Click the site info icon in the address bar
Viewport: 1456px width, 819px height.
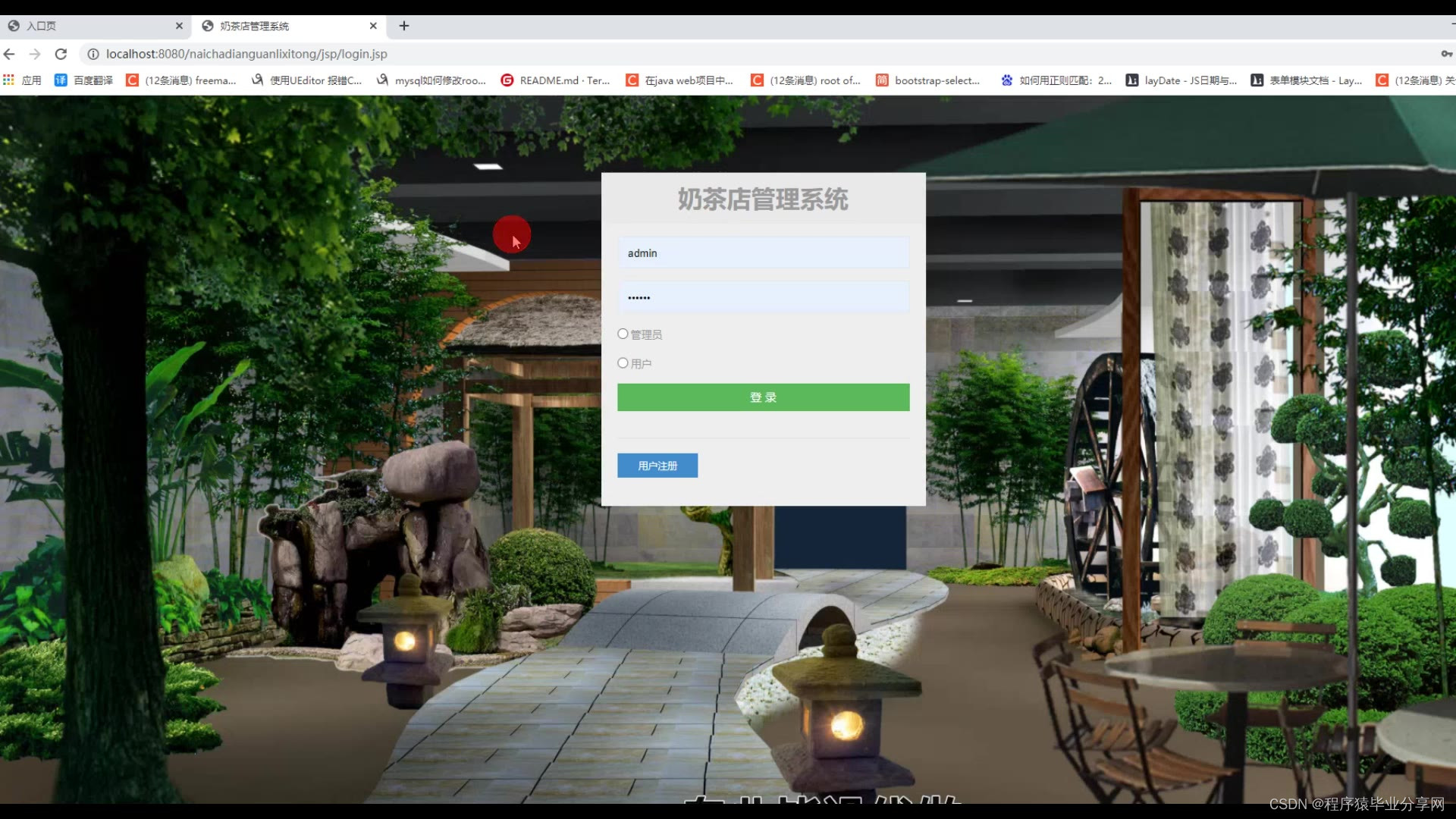pos(93,54)
